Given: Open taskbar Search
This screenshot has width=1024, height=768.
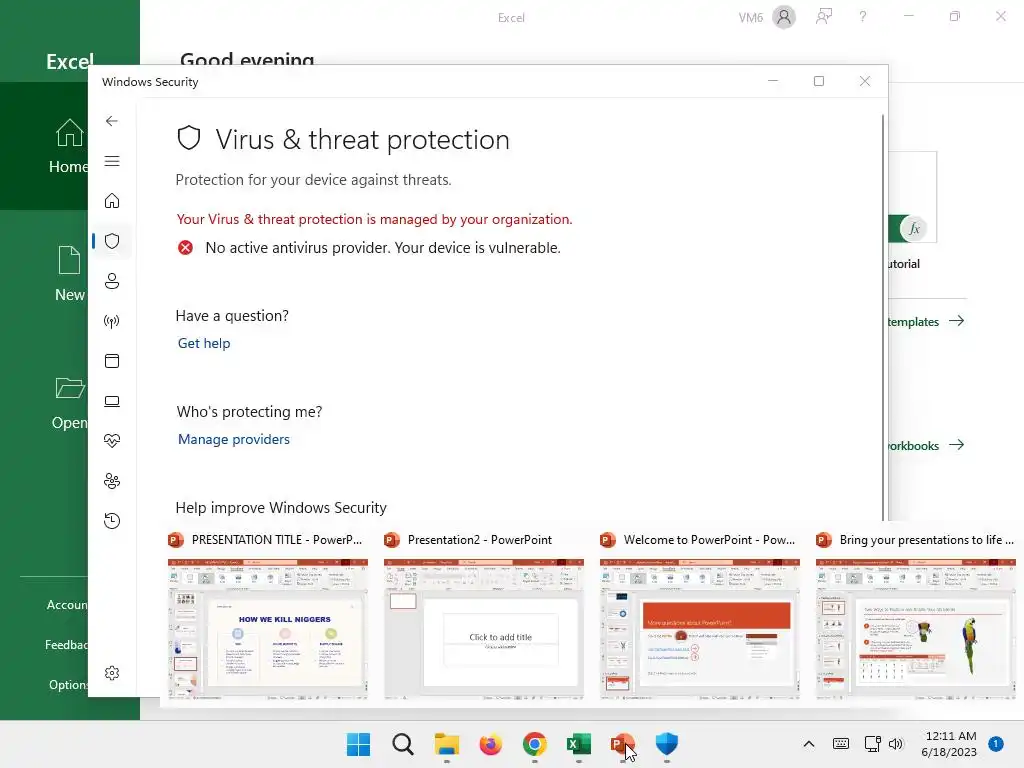Looking at the screenshot, I should (x=403, y=744).
